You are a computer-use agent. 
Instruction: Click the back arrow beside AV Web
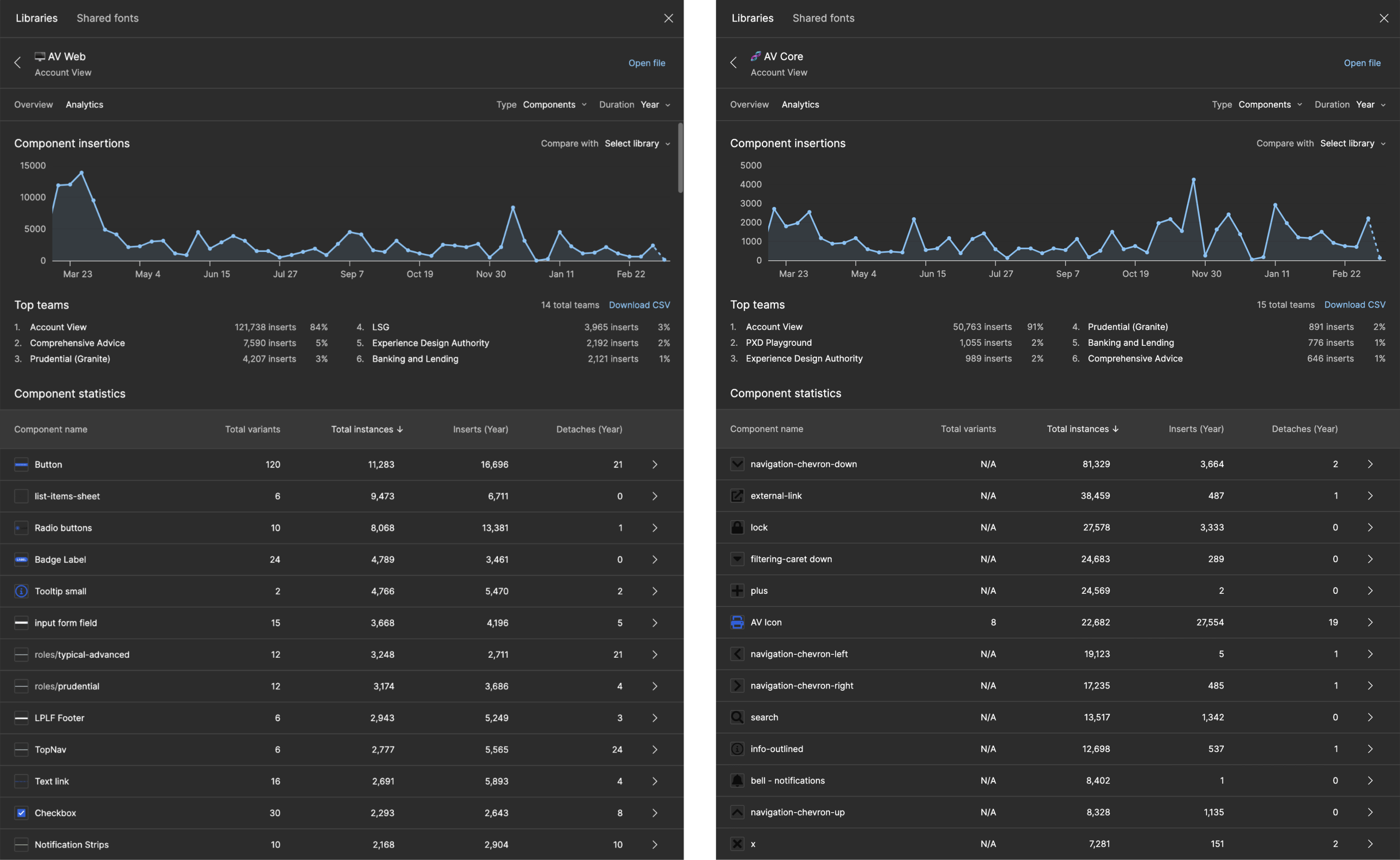pyautogui.click(x=18, y=63)
